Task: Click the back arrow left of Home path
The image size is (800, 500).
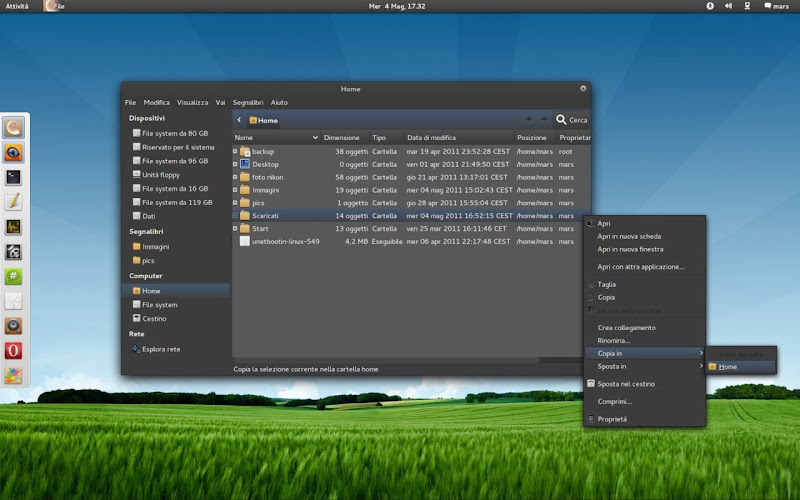Action: pos(240,120)
